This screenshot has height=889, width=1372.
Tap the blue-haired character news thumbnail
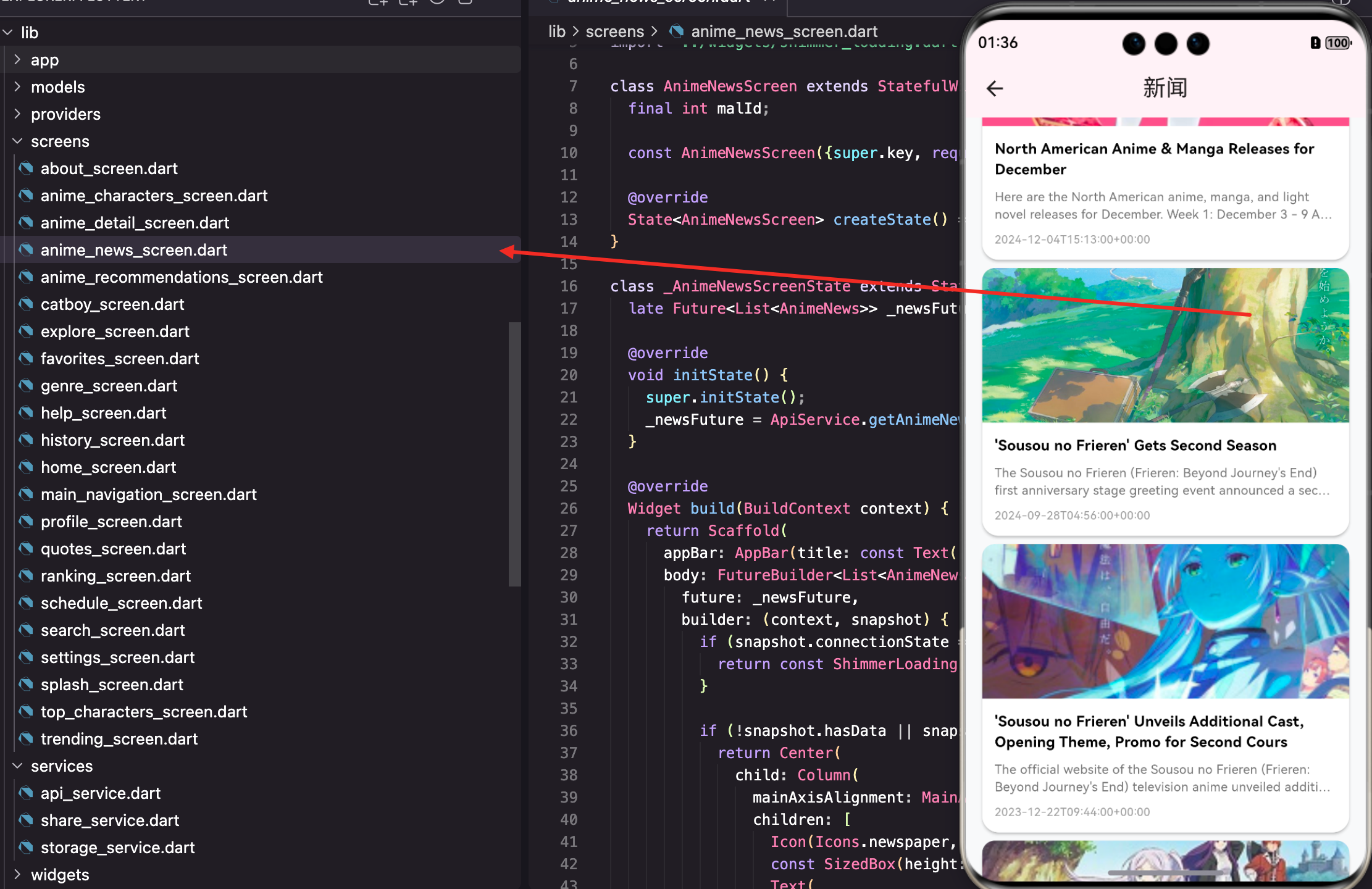1165,621
